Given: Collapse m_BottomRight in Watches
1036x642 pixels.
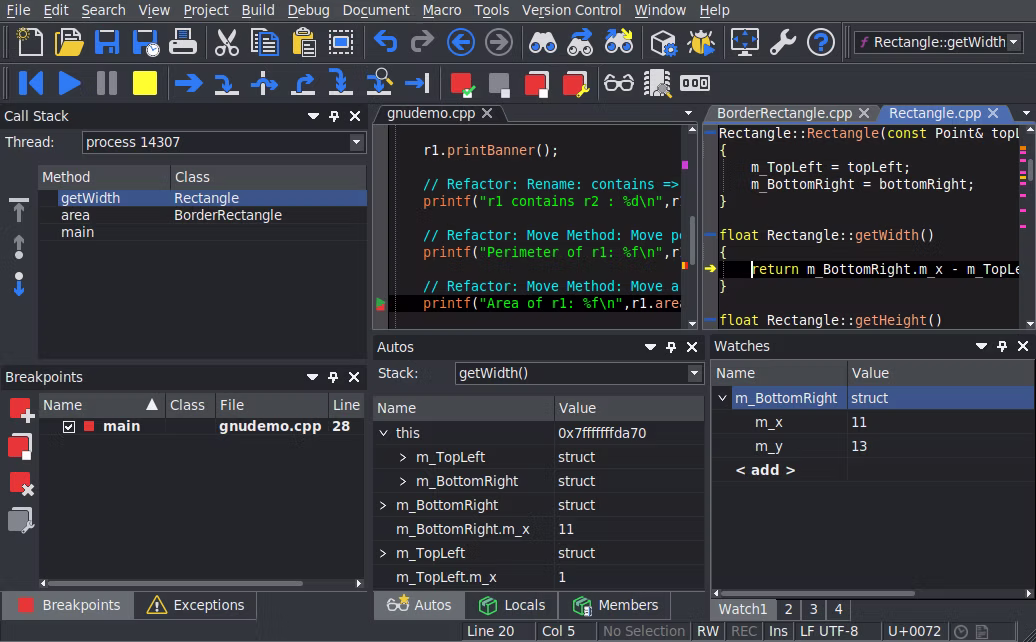Looking at the screenshot, I should pyautogui.click(x=722, y=398).
